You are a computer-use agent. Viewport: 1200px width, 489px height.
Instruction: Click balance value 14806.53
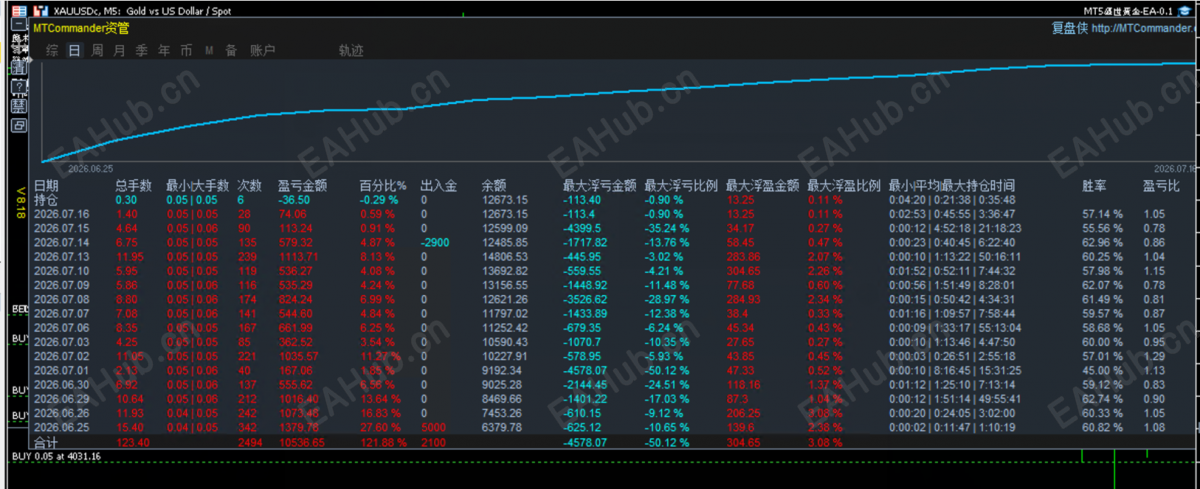tap(505, 256)
